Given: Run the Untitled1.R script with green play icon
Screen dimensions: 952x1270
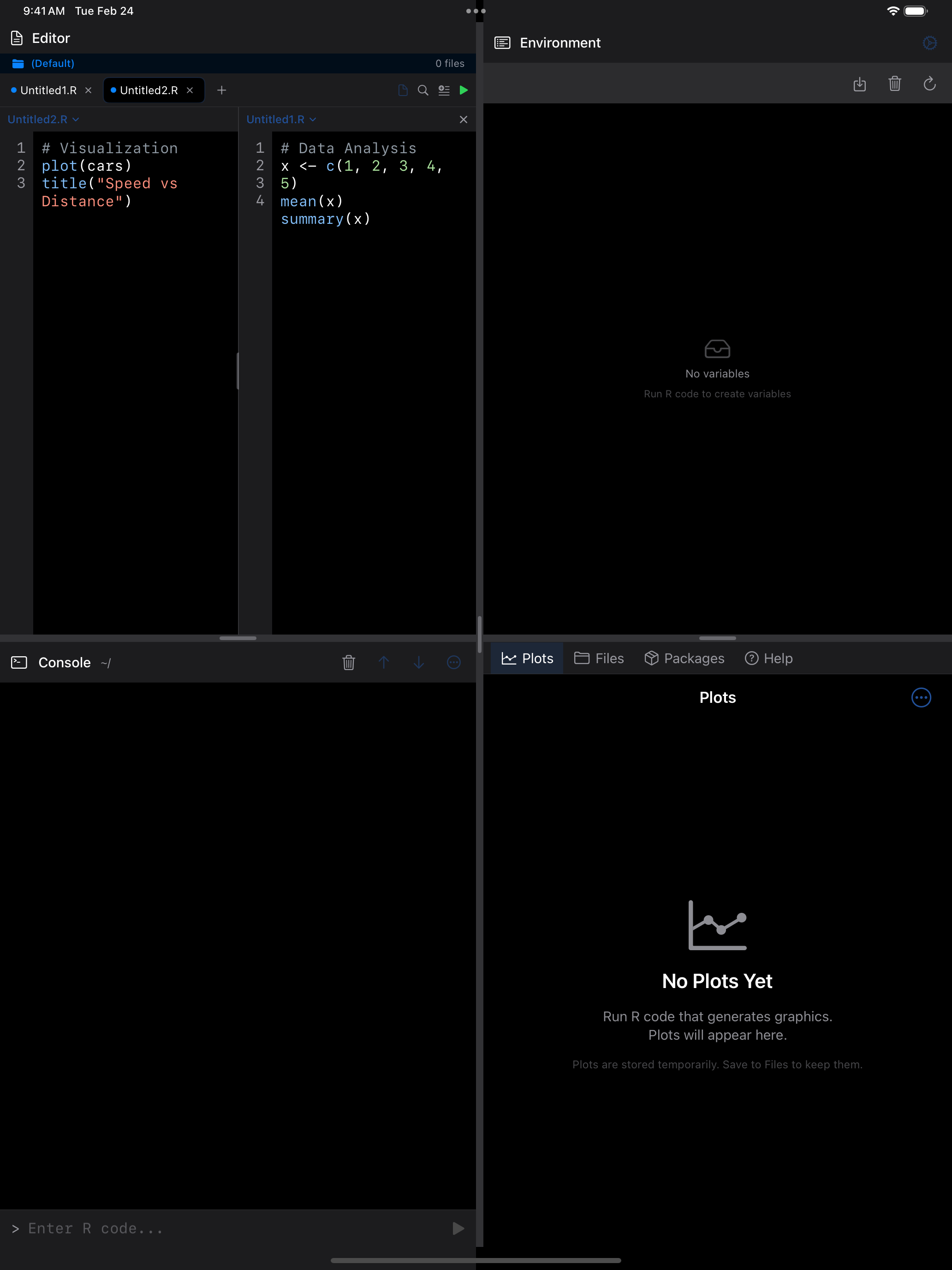Looking at the screenshot, I should 464,90.
